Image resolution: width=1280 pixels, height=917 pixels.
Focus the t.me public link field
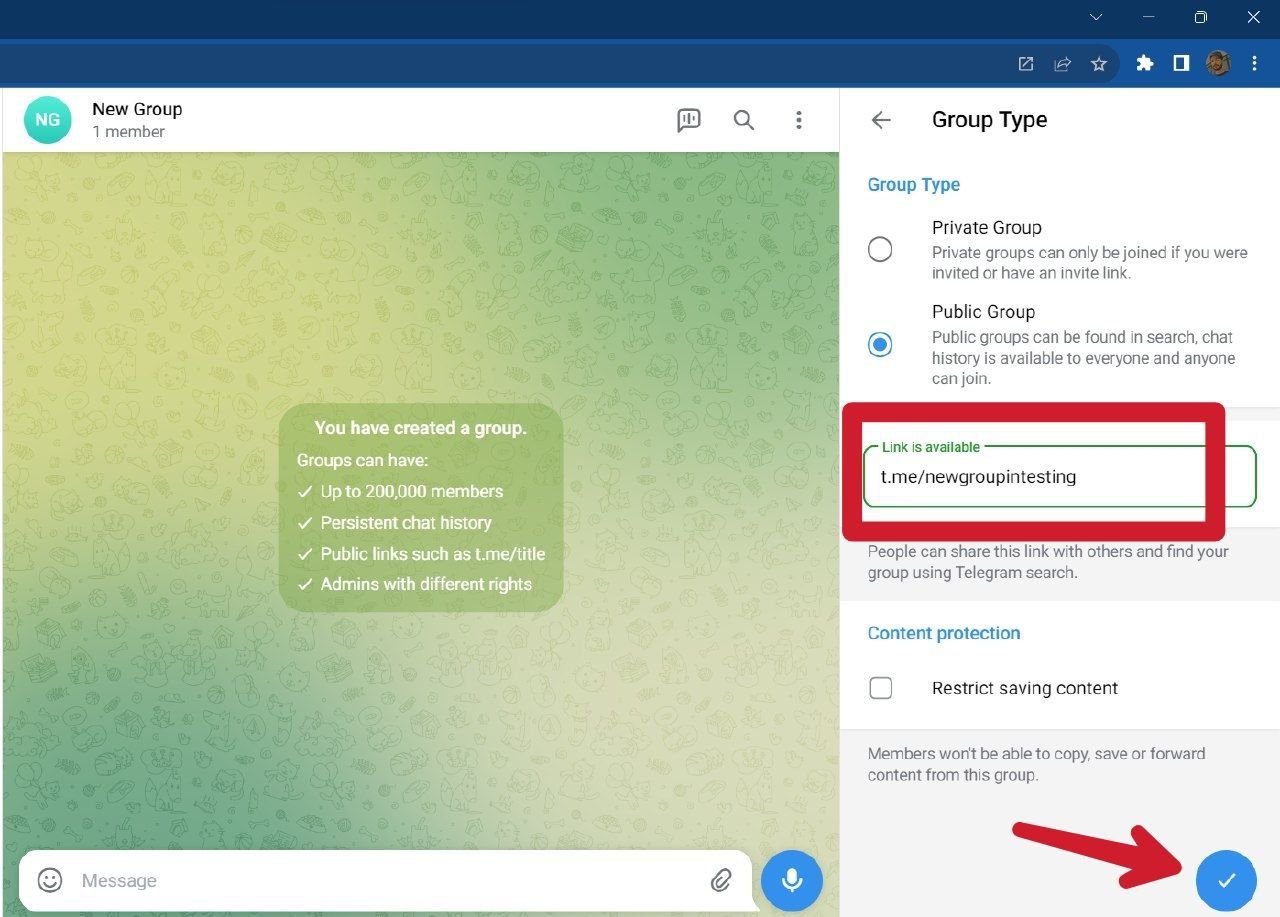coord(1059,477)
